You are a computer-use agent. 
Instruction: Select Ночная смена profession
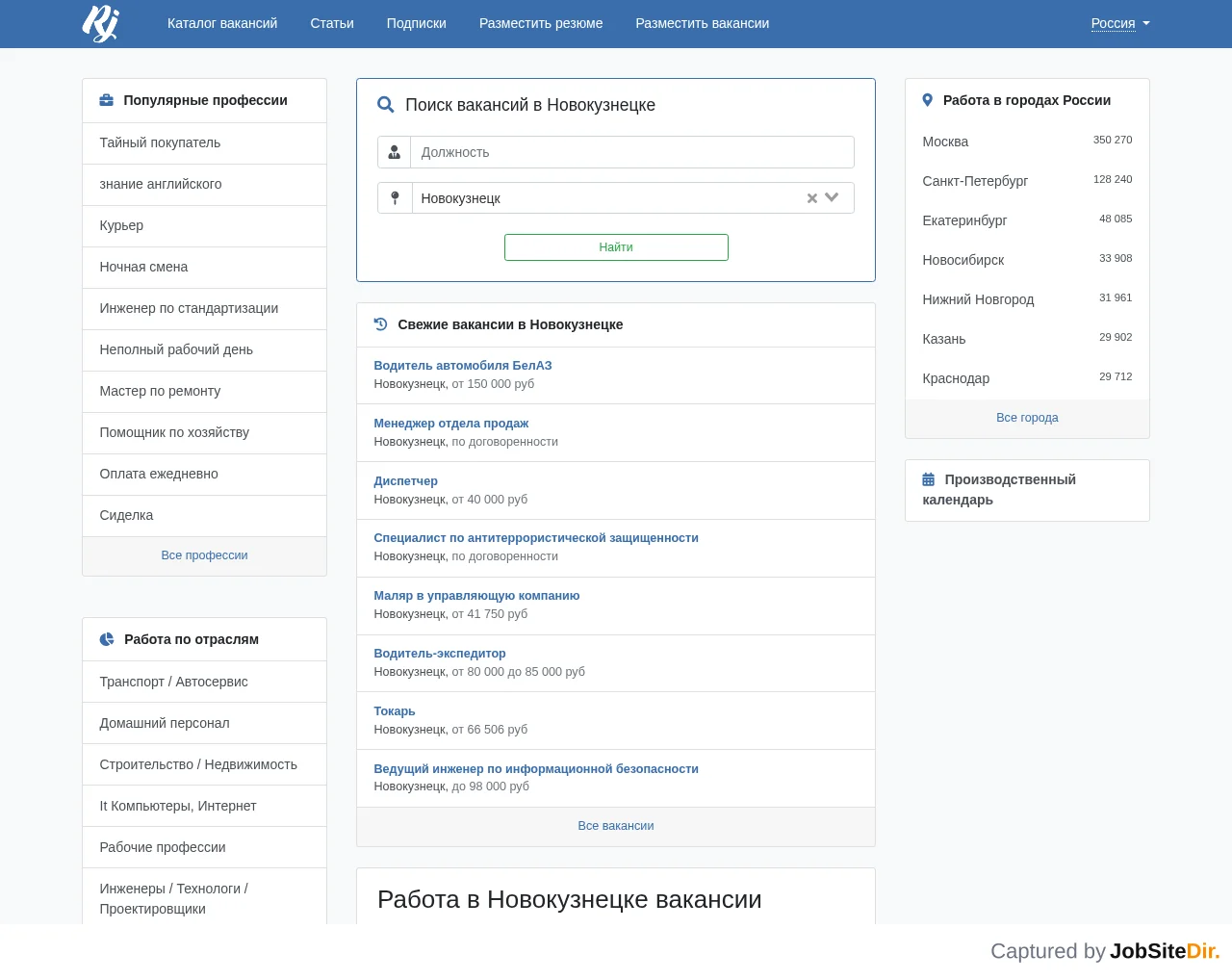[204, 267]
